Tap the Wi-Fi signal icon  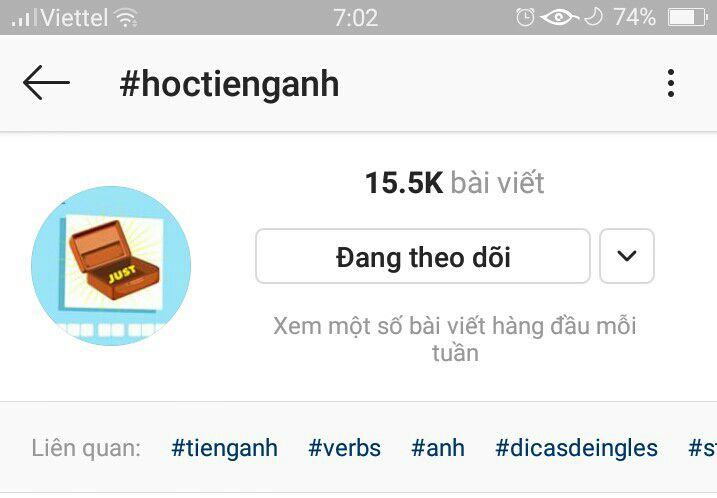(x=126, y=18)
